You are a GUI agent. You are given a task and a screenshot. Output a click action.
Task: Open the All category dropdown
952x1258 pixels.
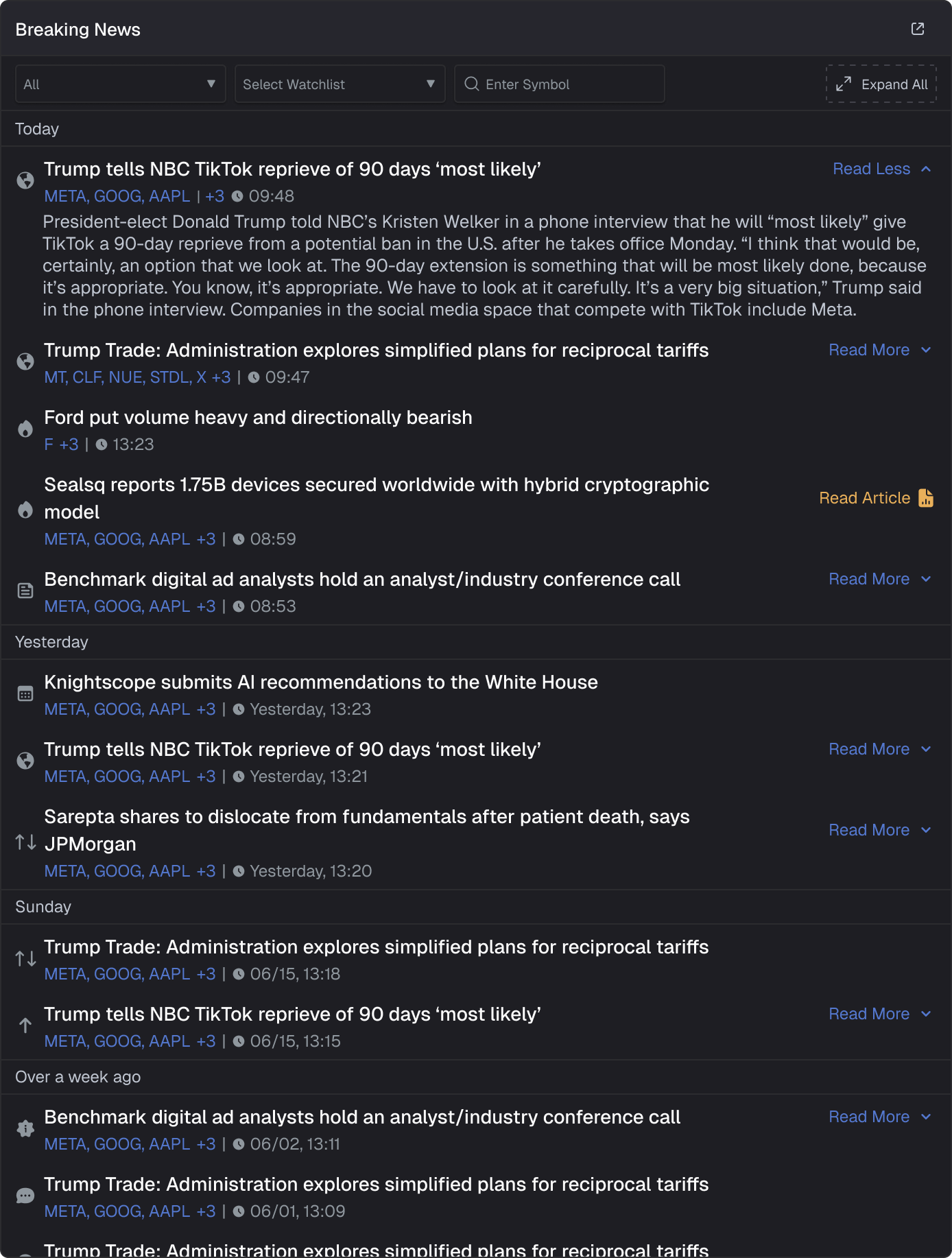120,84
